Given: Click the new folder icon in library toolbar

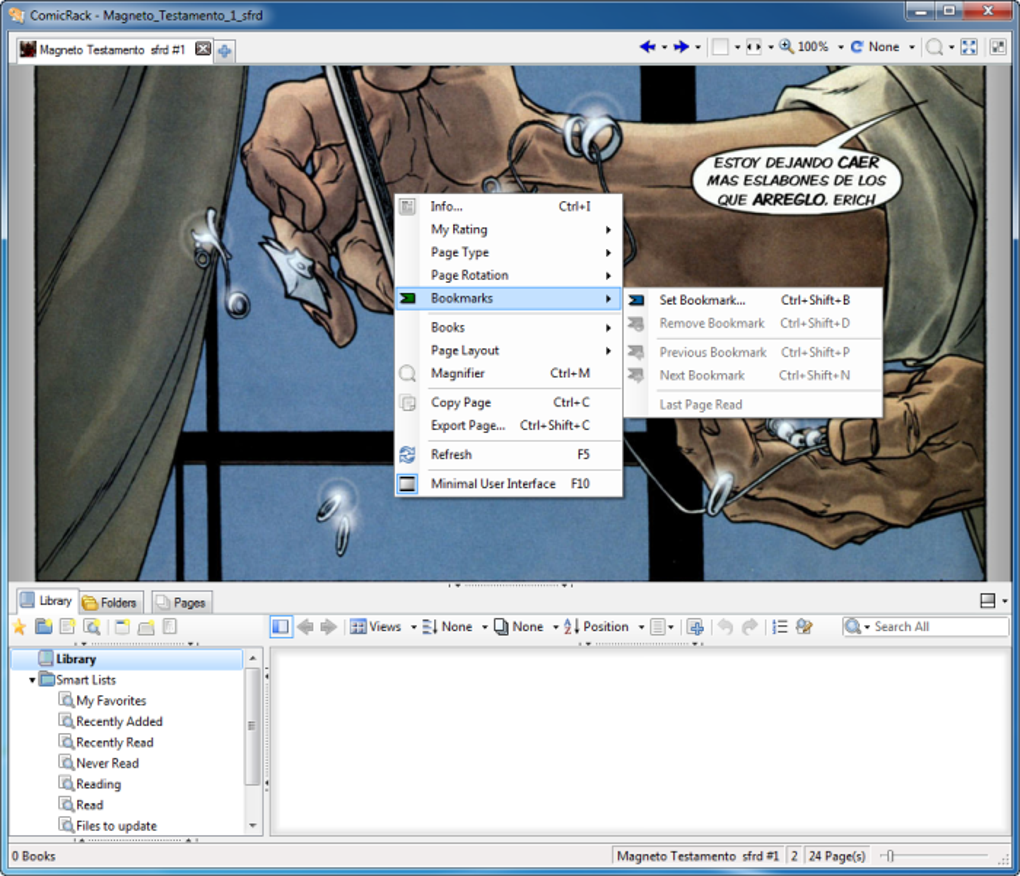Looking at the screenshot, I should click(44, 627).
